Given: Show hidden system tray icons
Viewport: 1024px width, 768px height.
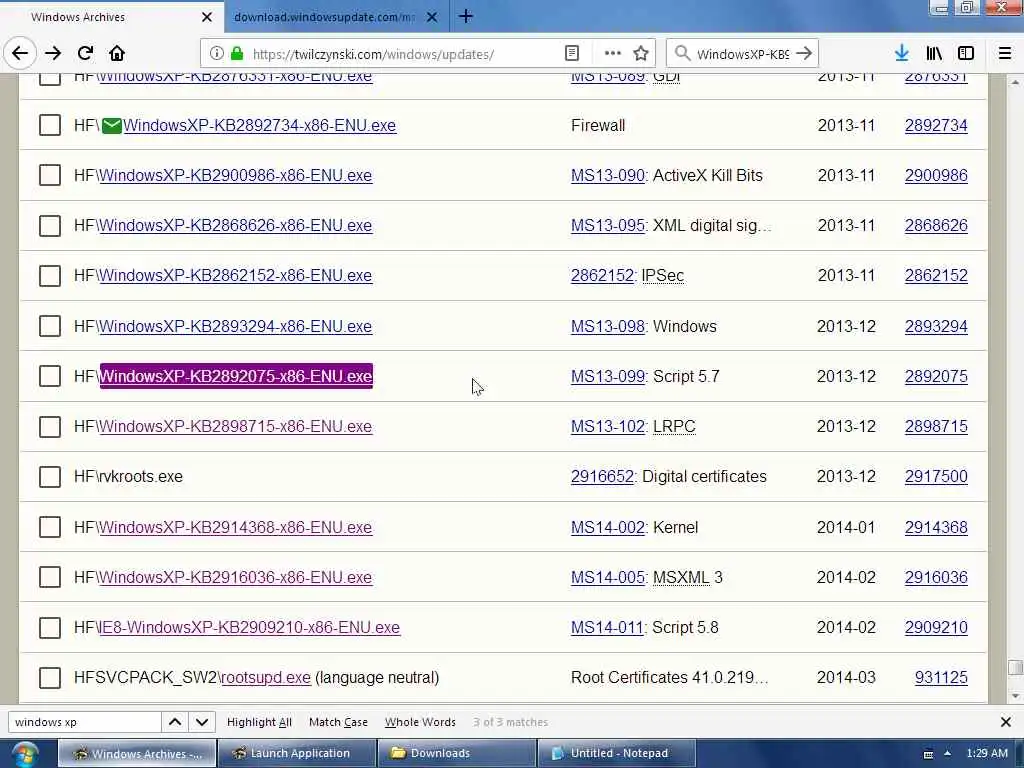Looking at the screenshot, I should [x=947, y=754].
